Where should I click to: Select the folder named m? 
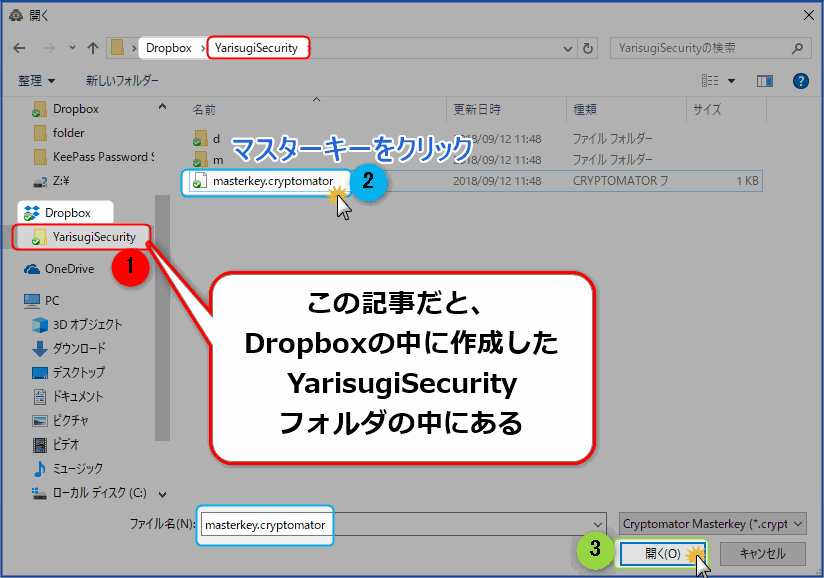[x=218, y=159]
